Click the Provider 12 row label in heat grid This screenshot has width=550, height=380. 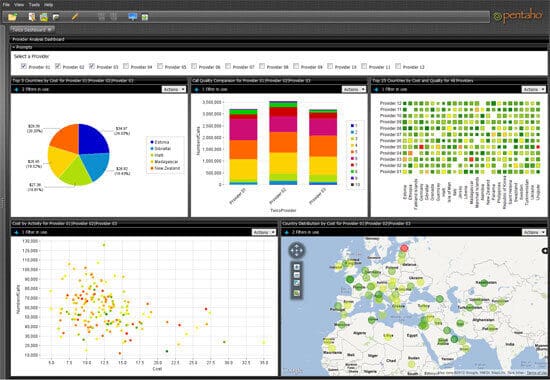point(390,103)
